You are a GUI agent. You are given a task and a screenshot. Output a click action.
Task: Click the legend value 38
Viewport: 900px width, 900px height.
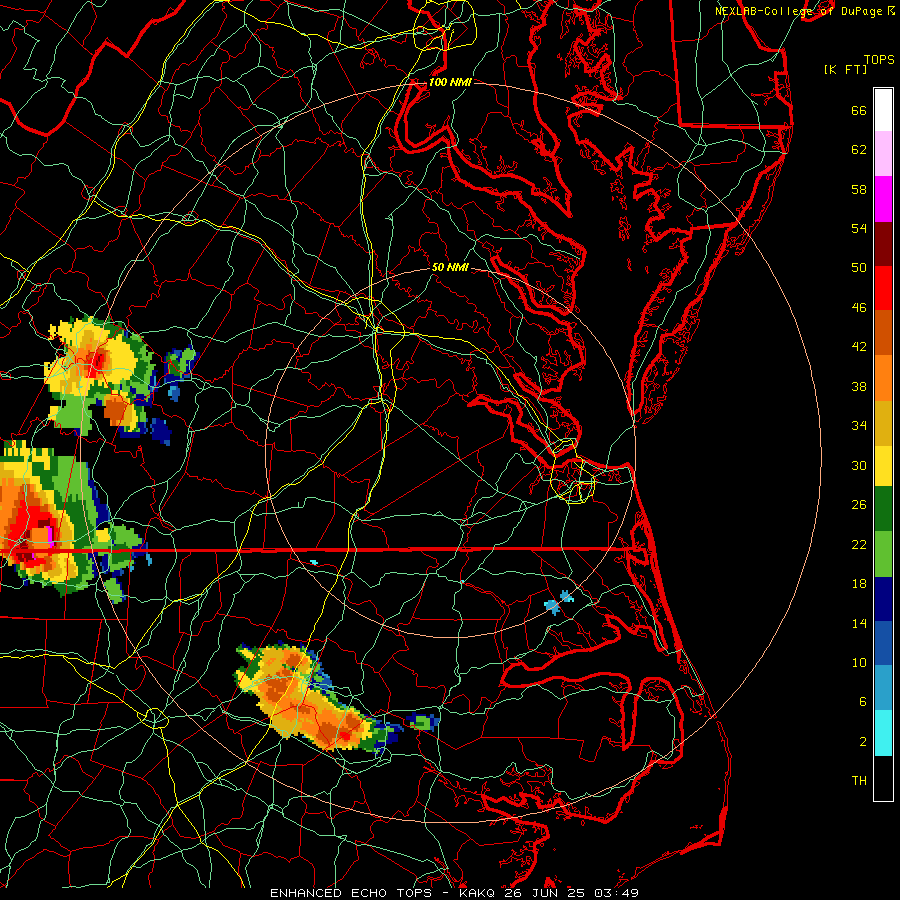click(859, 386)
